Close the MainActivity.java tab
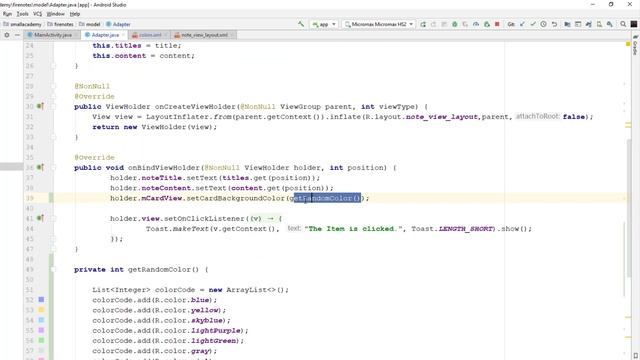Screen dimensions: 640x360 (76, 35)
